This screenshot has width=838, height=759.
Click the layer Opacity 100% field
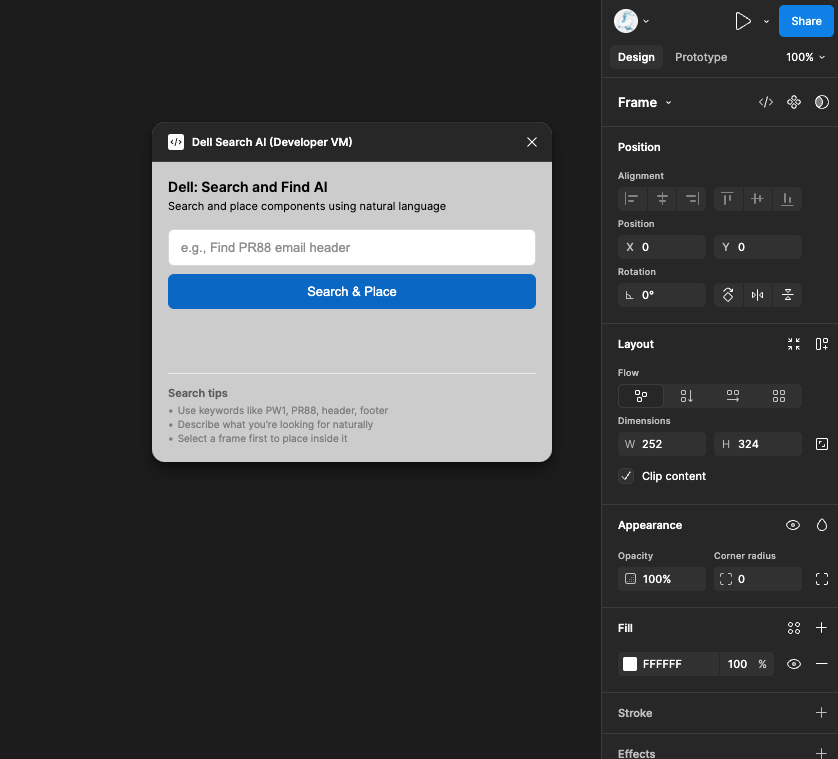click(x=662, y=579)
